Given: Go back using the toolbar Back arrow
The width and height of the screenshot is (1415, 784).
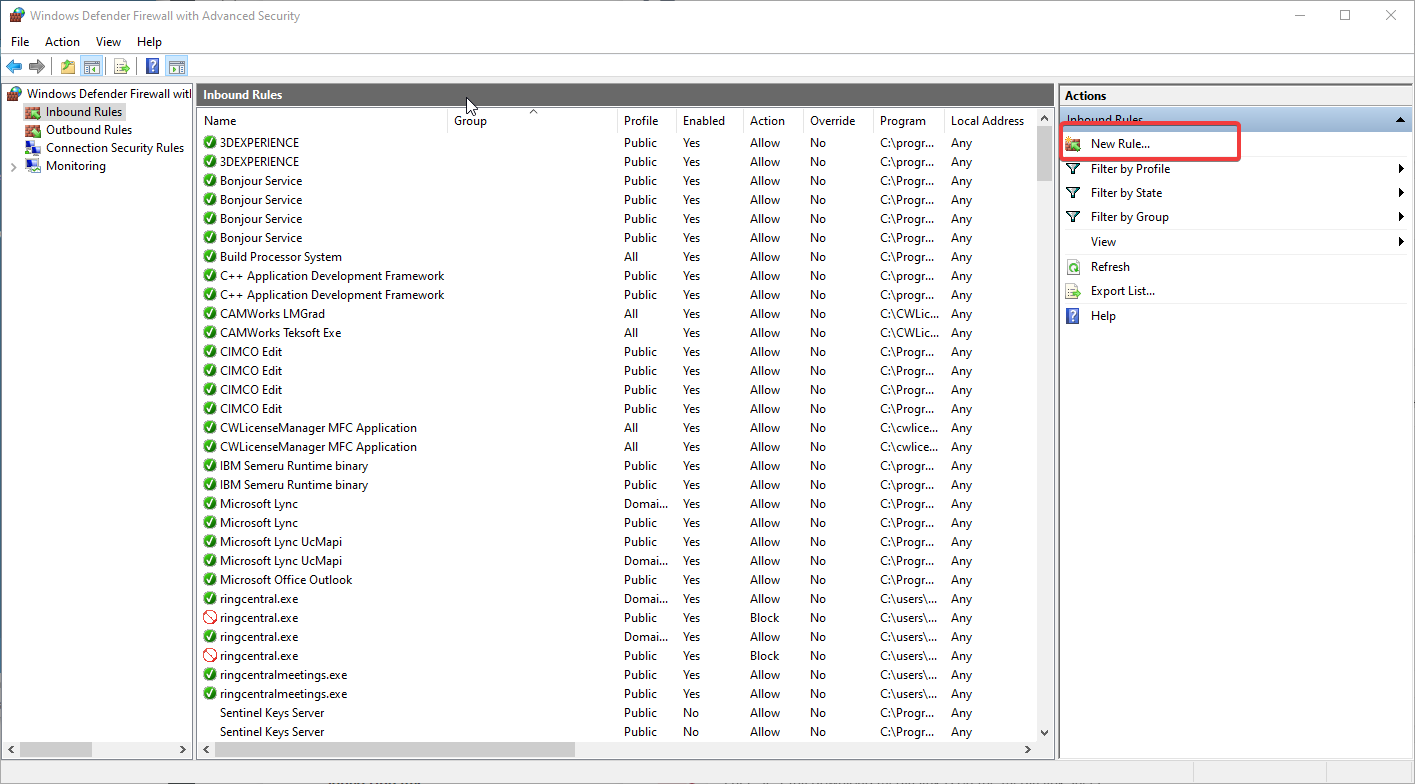Looking at the screenshot, I should tap(14, 67).
